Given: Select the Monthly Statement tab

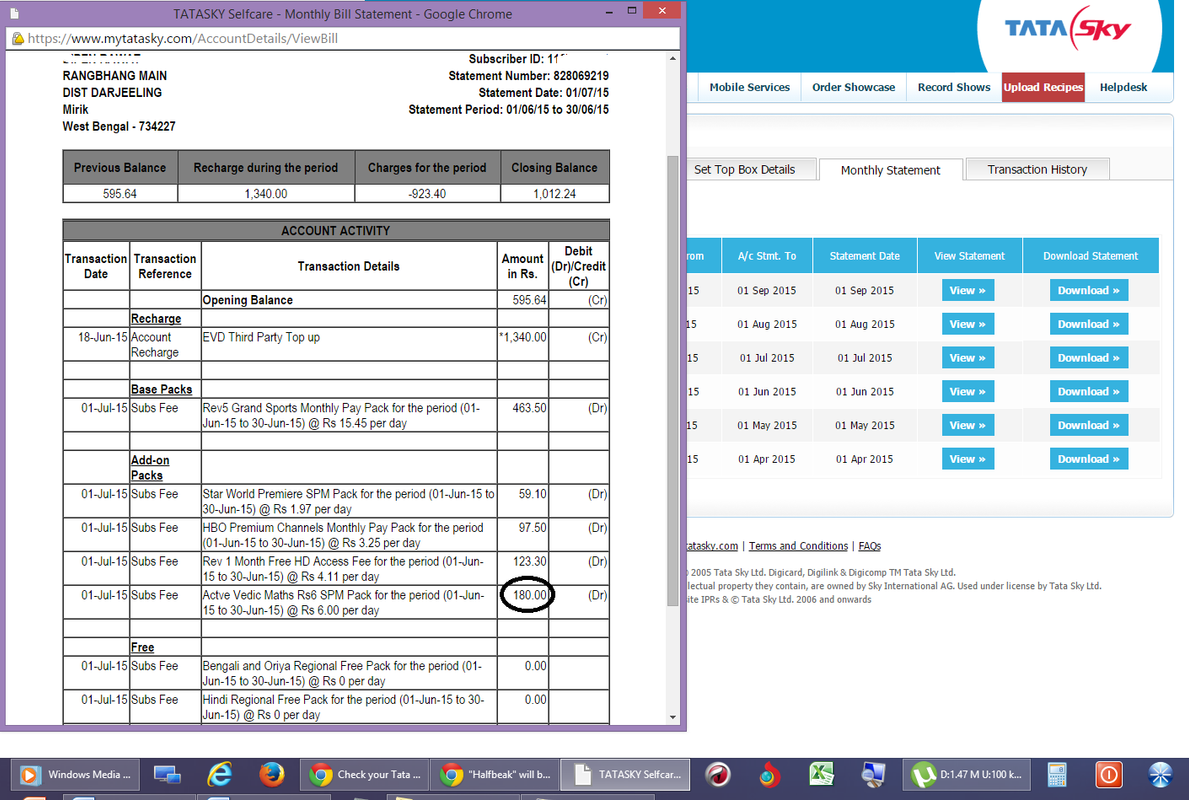Looking at the screenshot, I should point(890,170).
